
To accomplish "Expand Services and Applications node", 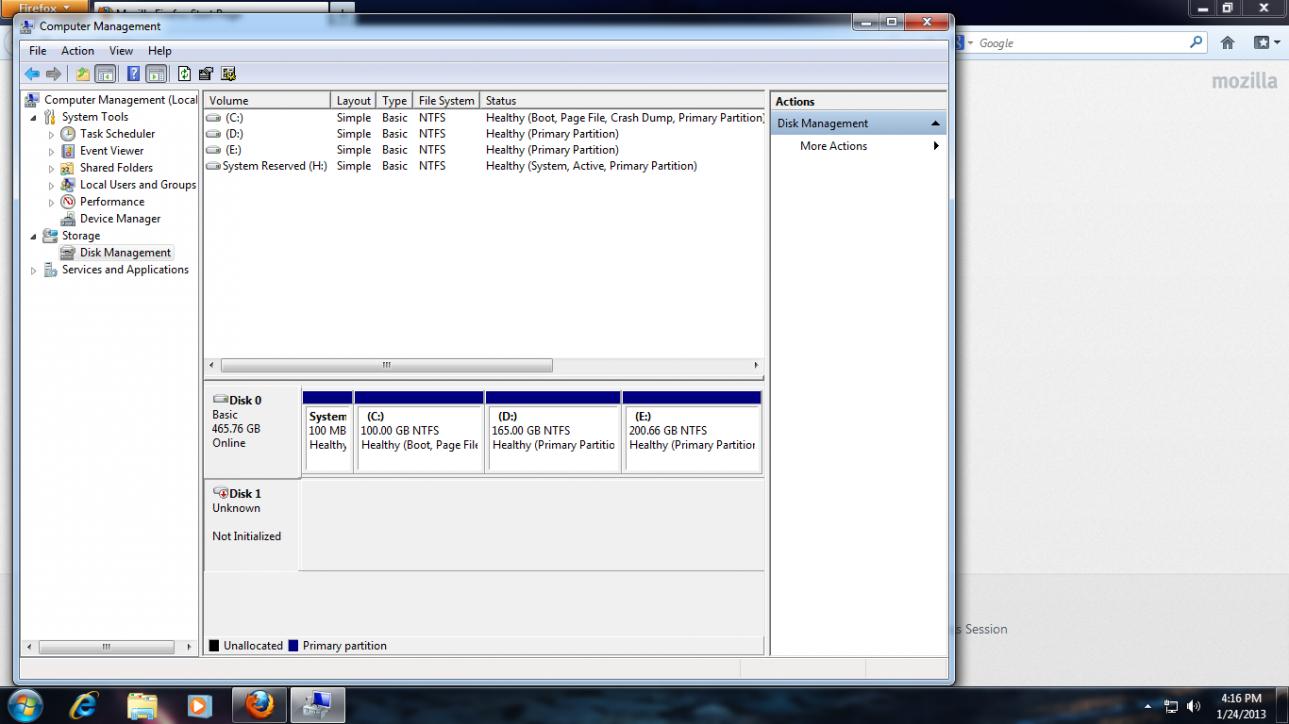I will tap(34, 270).
